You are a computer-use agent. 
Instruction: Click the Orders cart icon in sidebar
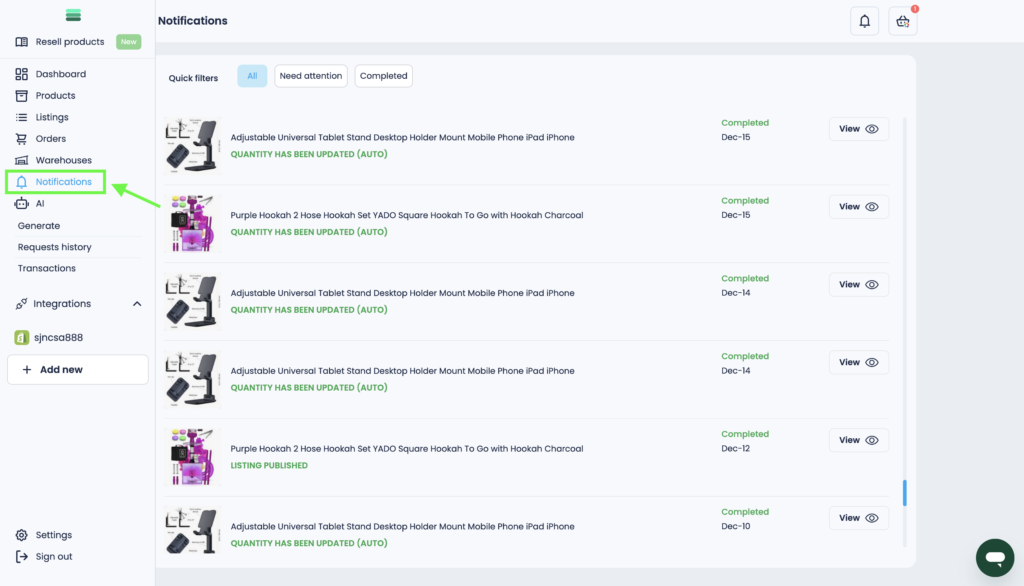(22, 139)
